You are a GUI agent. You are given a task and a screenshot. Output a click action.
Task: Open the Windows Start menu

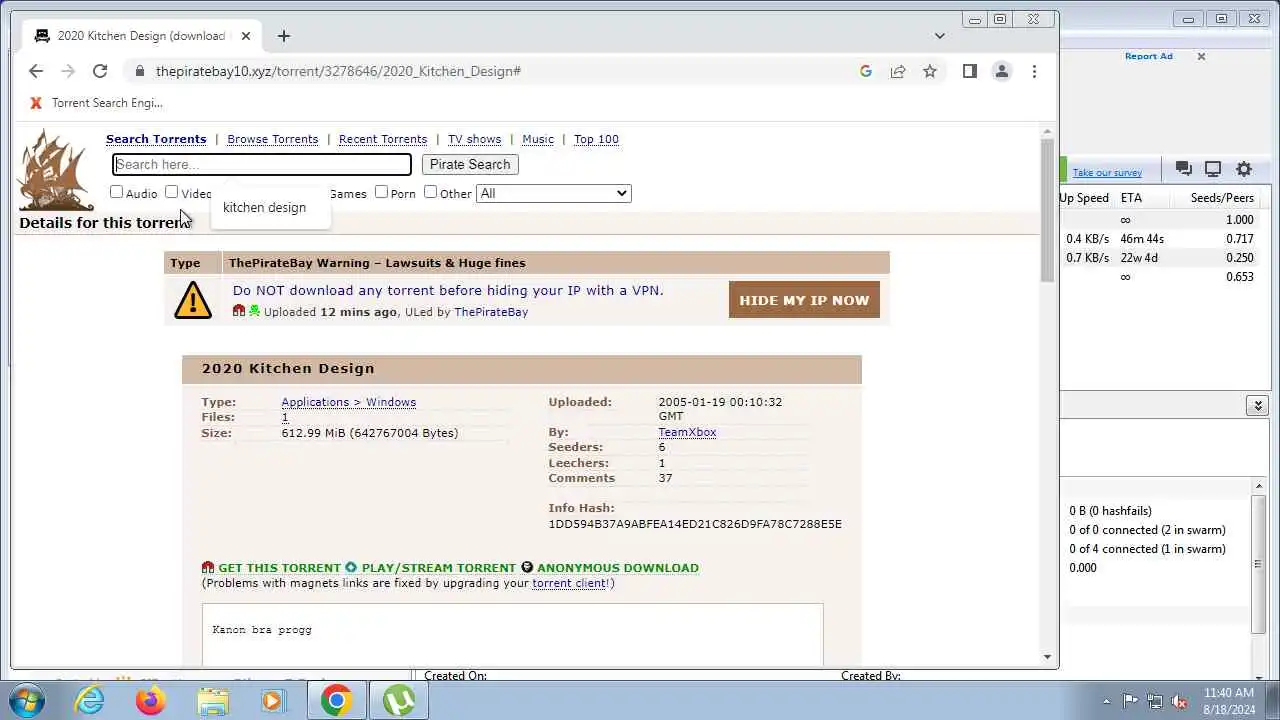coord(27,700)
